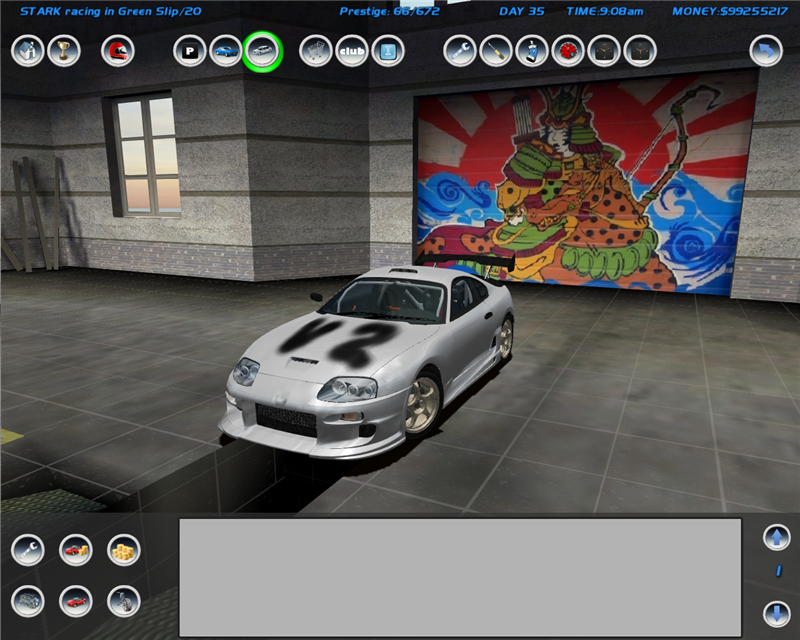Click the blue up arrow page button
The height and width of the screenshot is (640, 800).
[777, 537]
